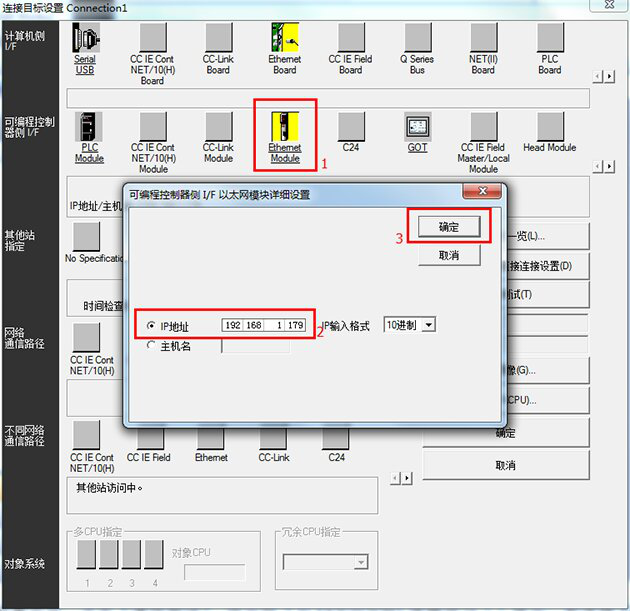The height and width of the screenshot is (611, 630).
Task: Choose the Head Module icon
Action: pos(549,126)
